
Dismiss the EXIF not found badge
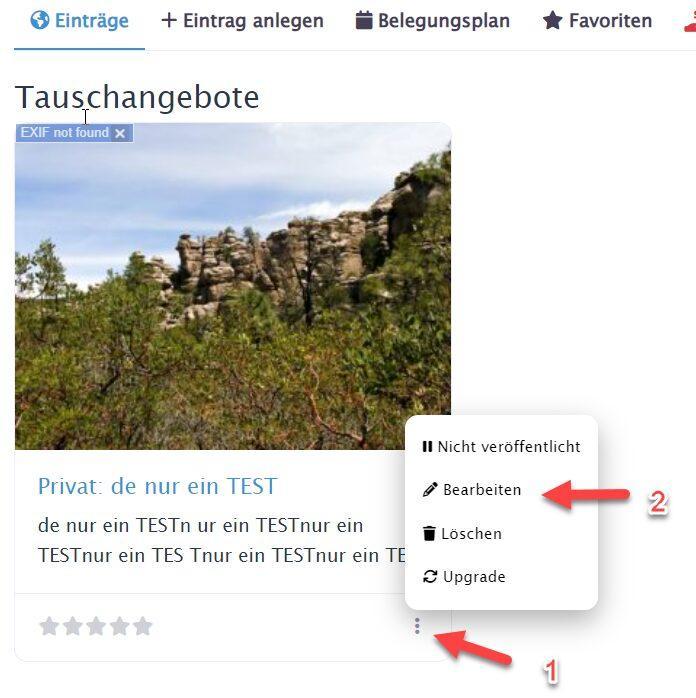[120, 133]
